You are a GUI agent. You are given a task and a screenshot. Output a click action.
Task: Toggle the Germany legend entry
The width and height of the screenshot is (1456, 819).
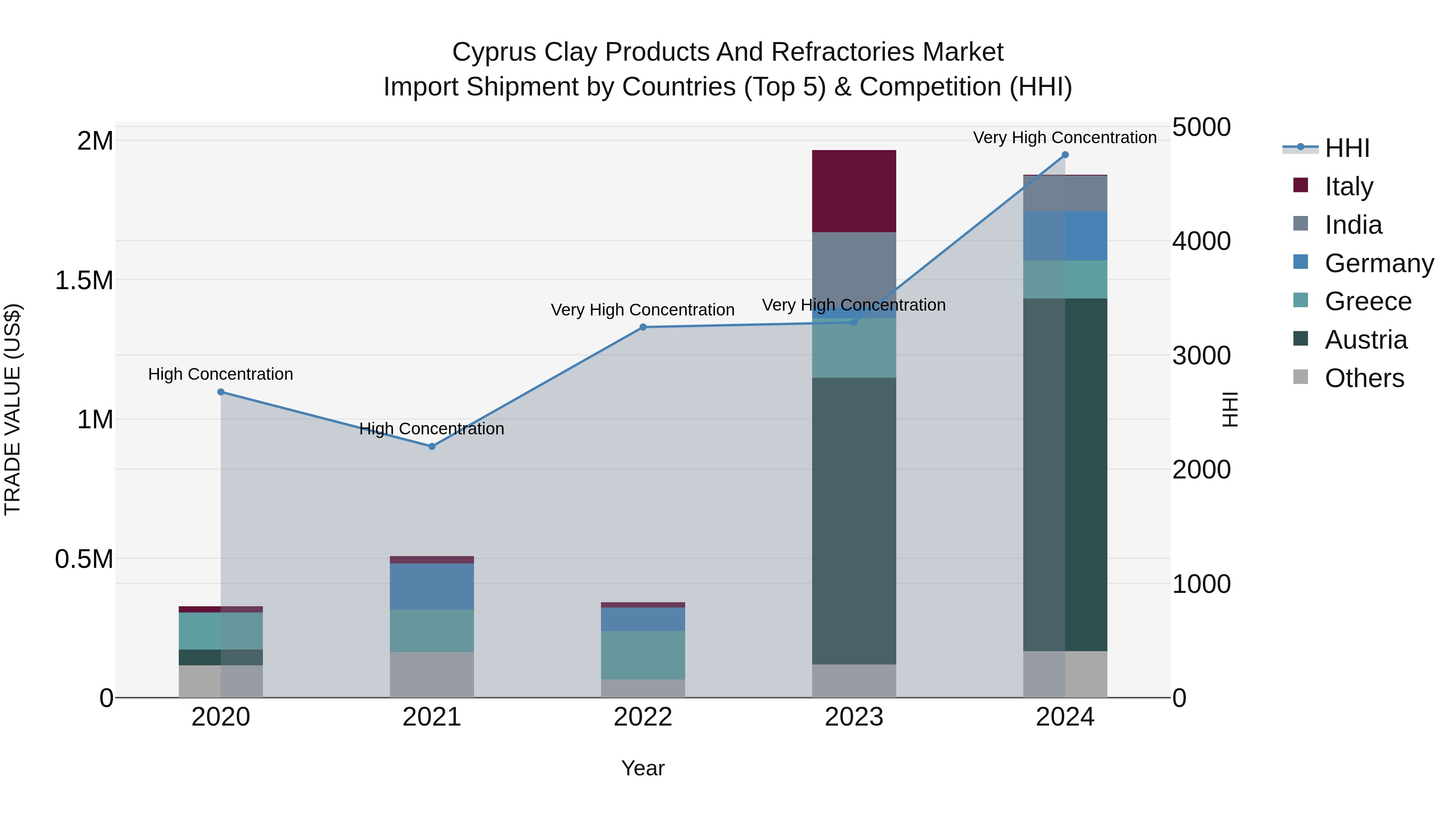(1363, 263)
